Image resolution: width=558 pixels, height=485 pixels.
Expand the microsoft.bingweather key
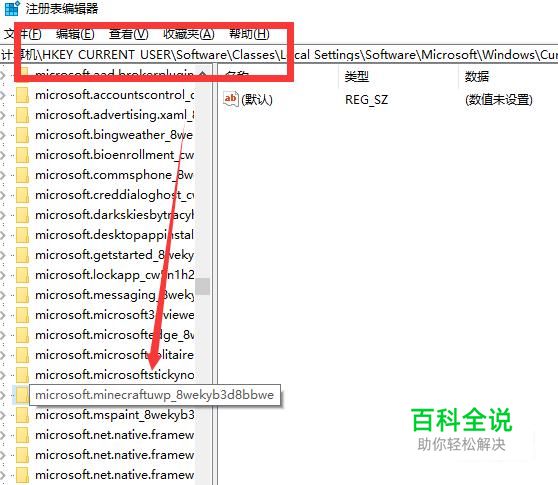(x=2, y=135)
